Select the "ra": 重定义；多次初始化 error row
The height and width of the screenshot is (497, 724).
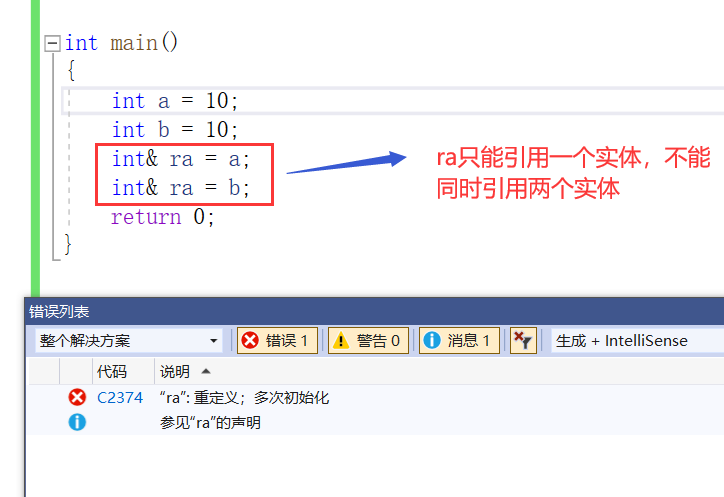(x=376, y=398)
